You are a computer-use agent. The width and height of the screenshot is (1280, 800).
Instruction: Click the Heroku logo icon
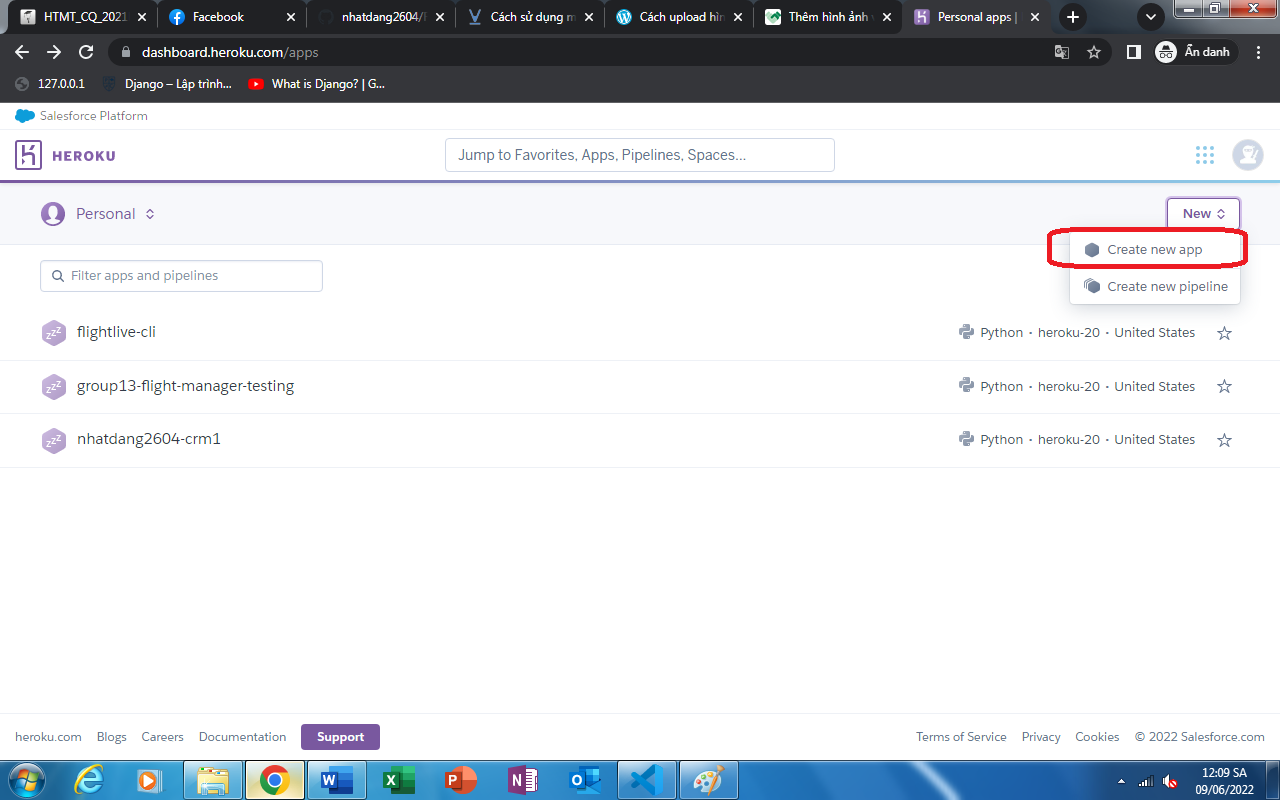(x=28, y=155)
